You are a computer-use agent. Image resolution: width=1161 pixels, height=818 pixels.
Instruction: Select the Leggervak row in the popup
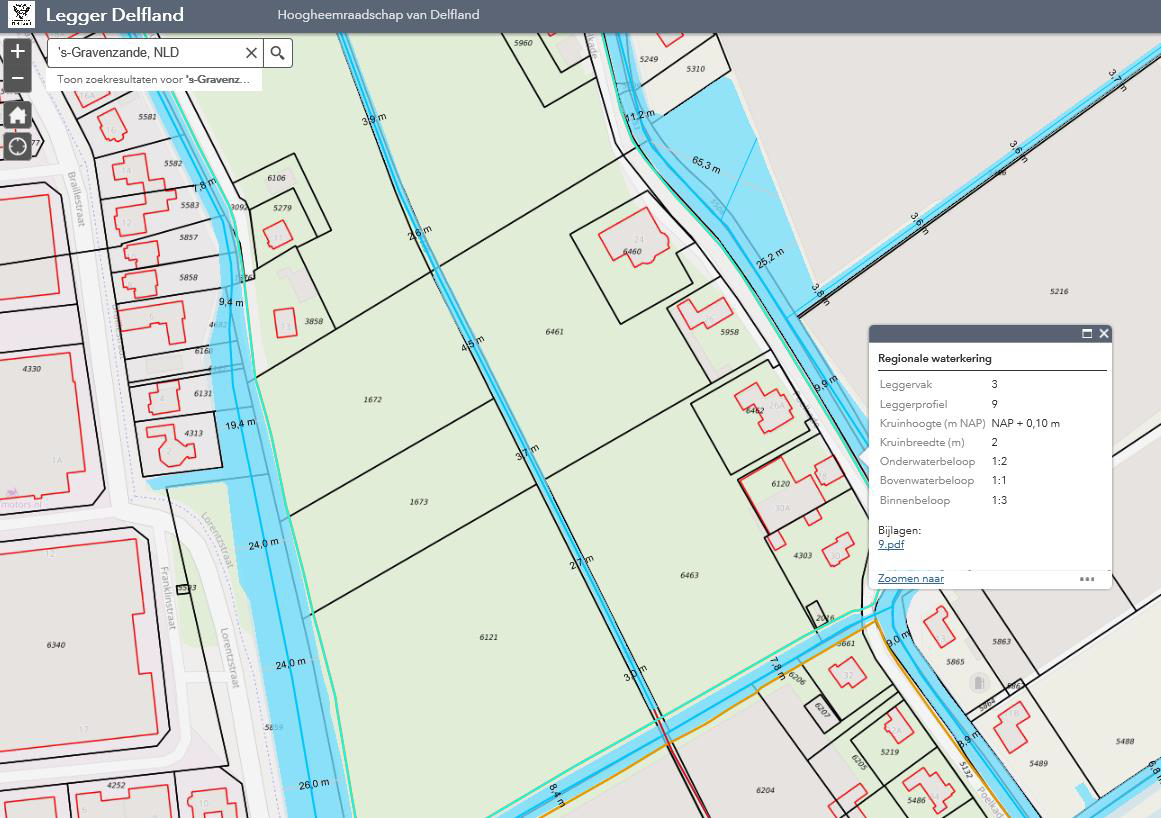991,384
